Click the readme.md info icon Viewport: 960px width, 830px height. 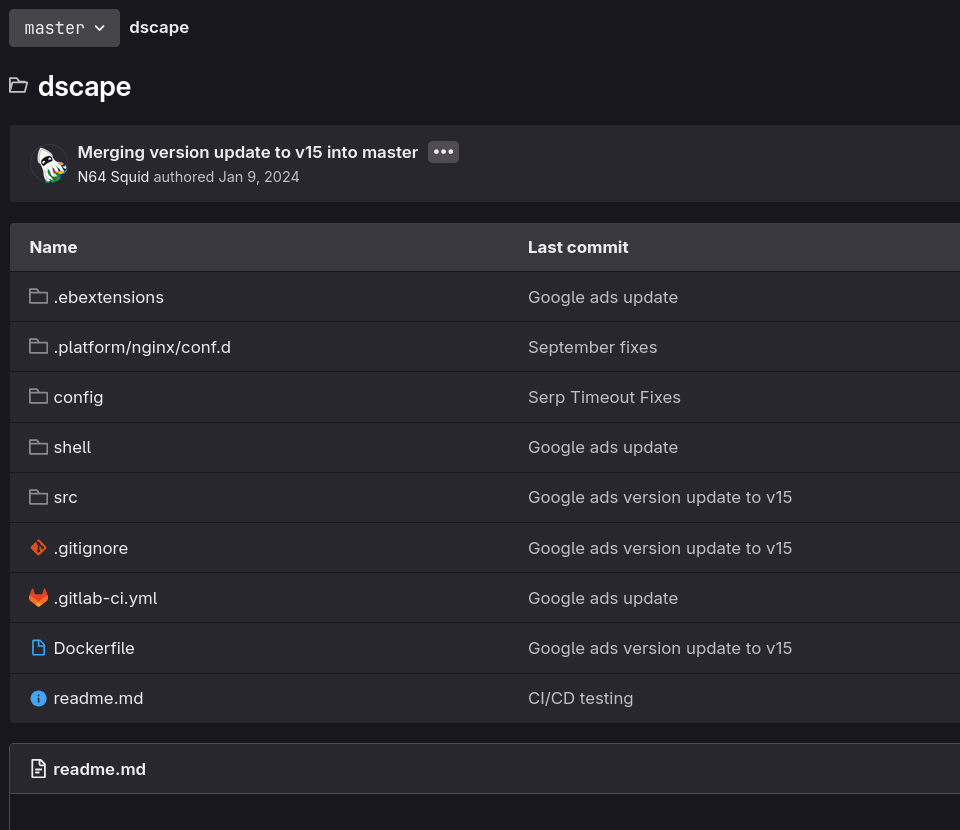click(x=38, y=698)
